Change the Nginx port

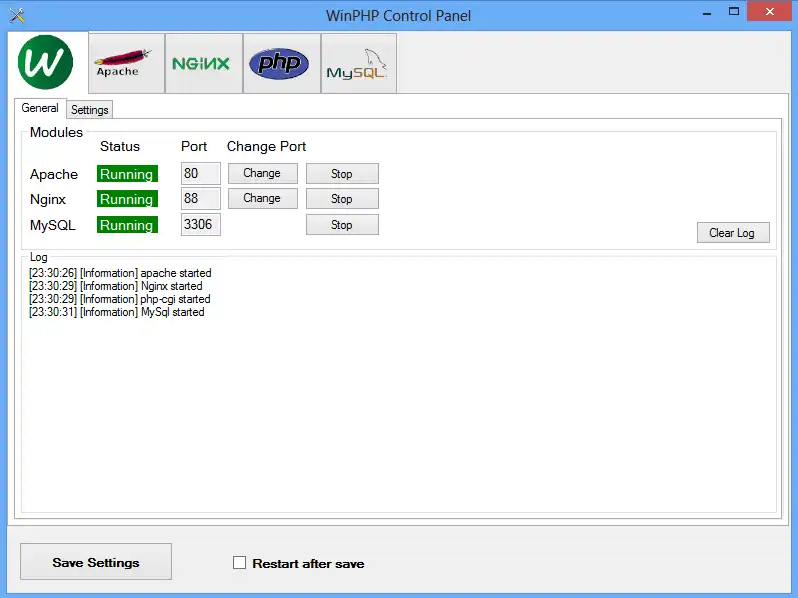263,198
